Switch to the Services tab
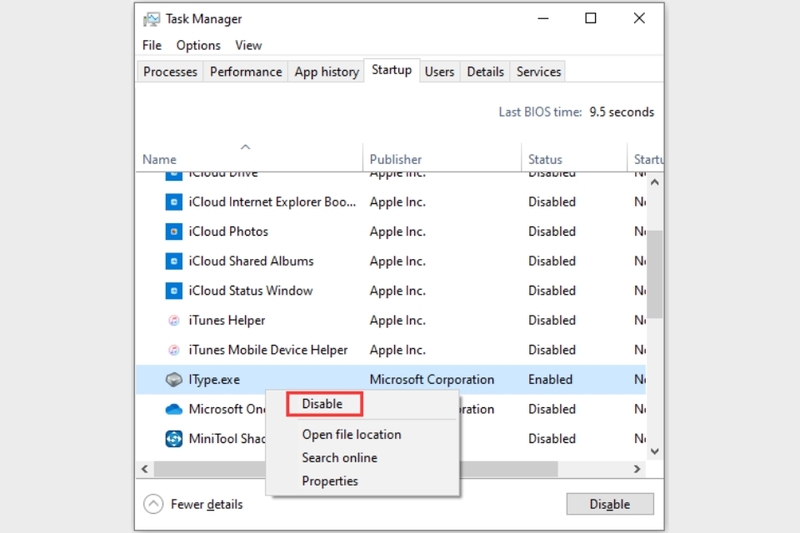800x533 pixels. click(x=539, y=72)
